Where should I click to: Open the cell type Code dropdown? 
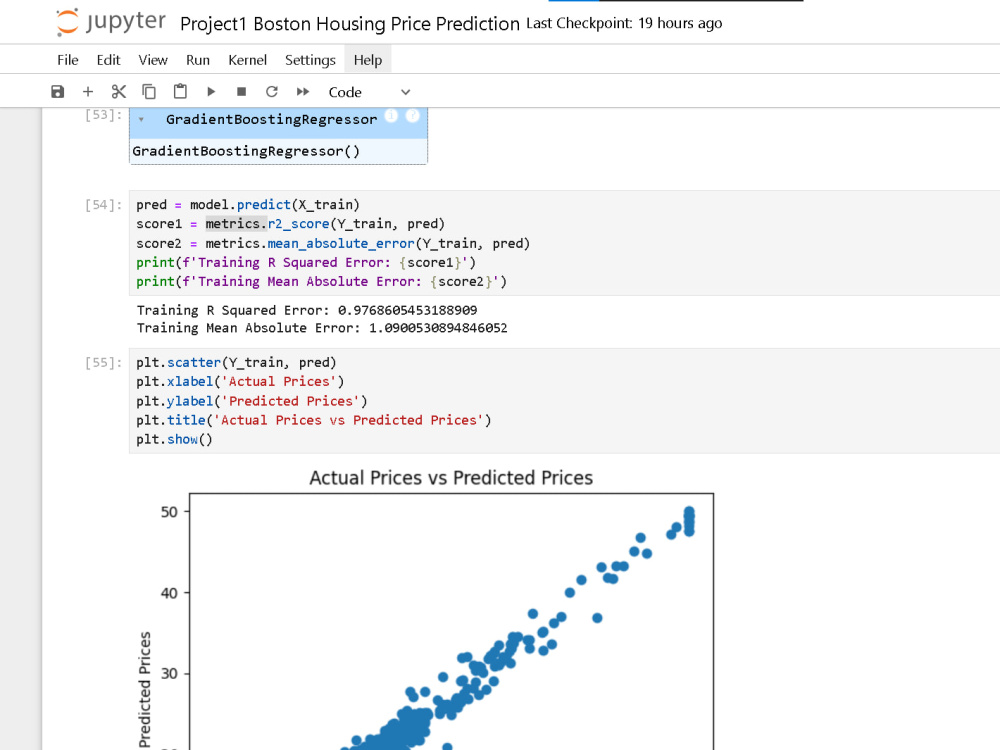369,92
